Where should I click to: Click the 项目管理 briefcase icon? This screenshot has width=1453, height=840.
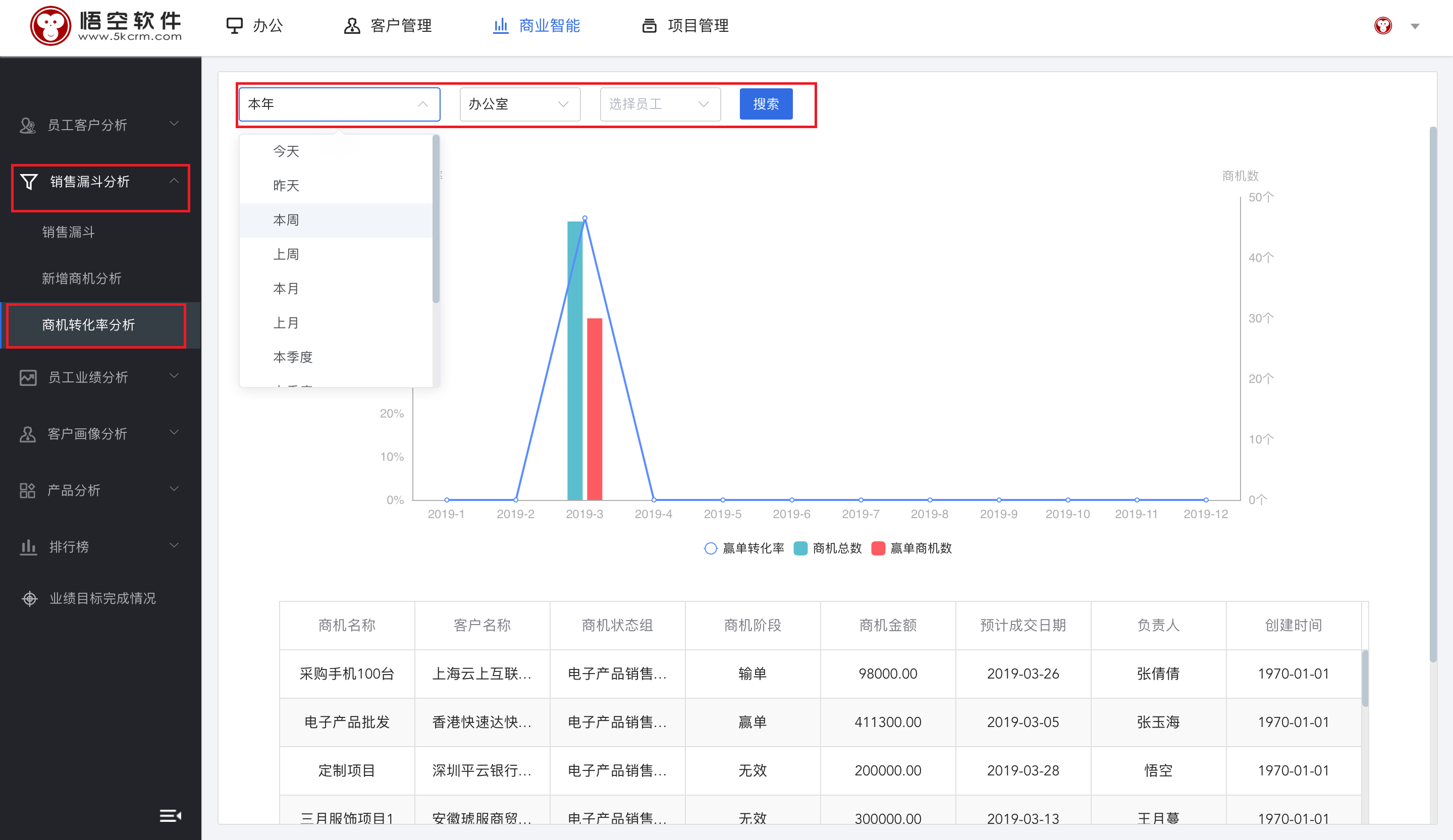coord(649,26)
